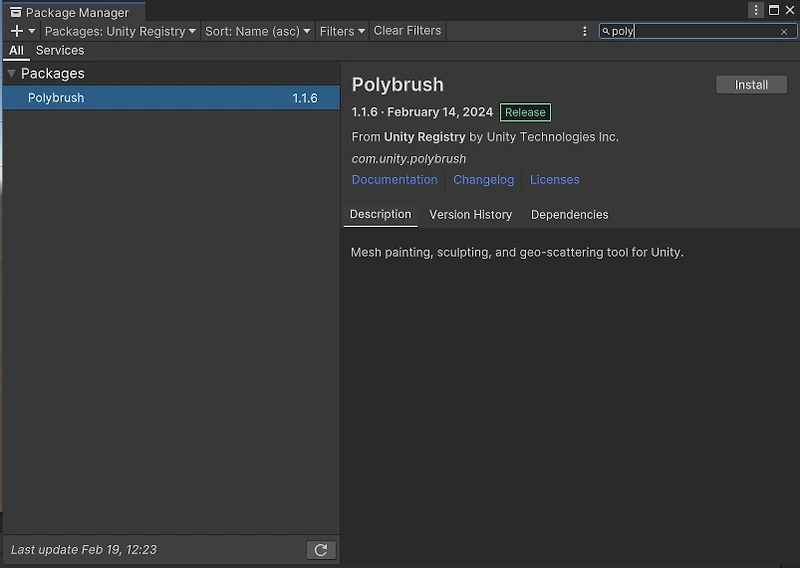Open the Packages: Unity Registry dropdown
The image size is (800, 568).
pyautogui.click(x=121, y=31)
